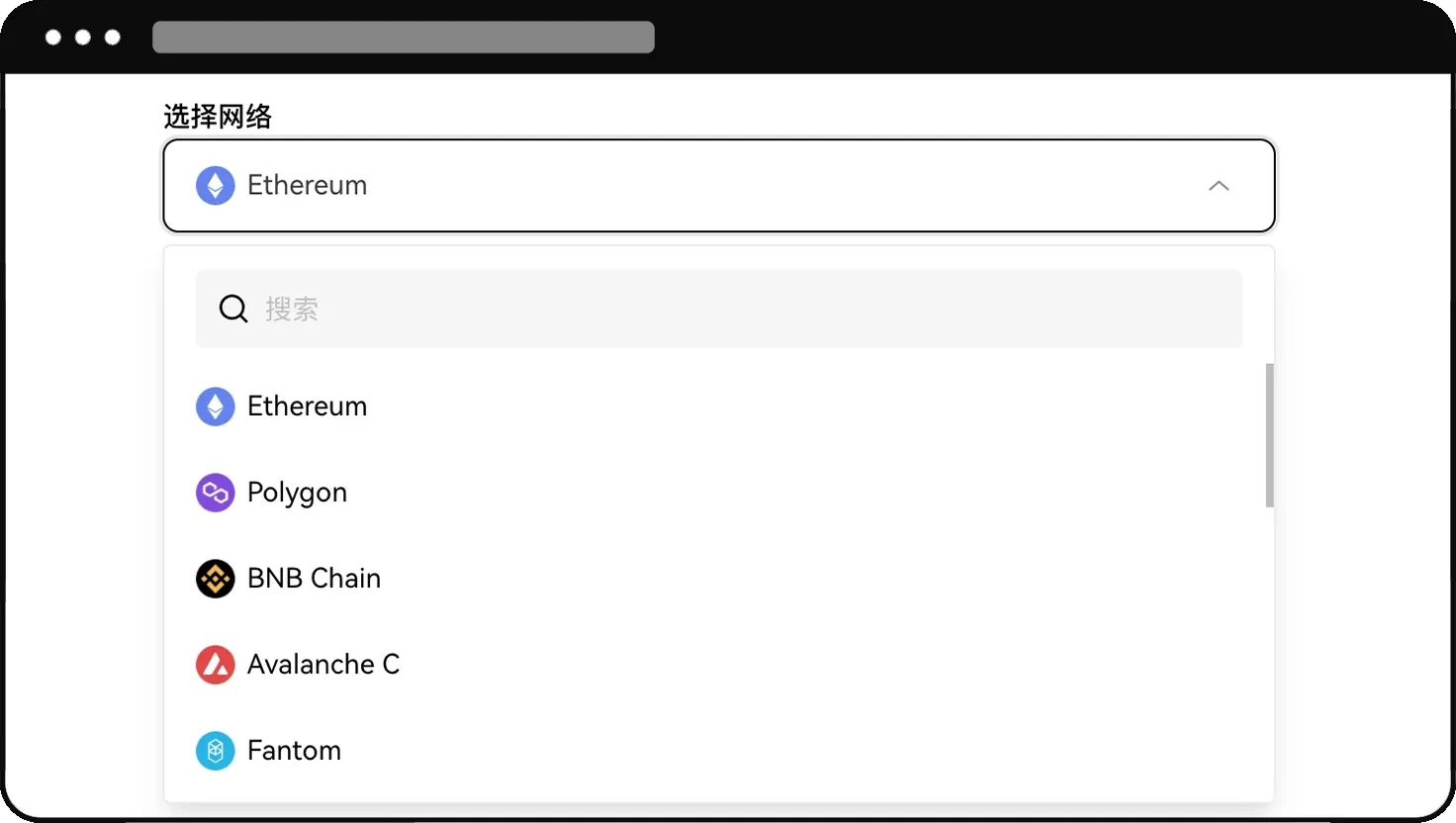Click the 选择网络 label above the dropdown
The width and height of the screenshot is (1456, 823).
218,117
